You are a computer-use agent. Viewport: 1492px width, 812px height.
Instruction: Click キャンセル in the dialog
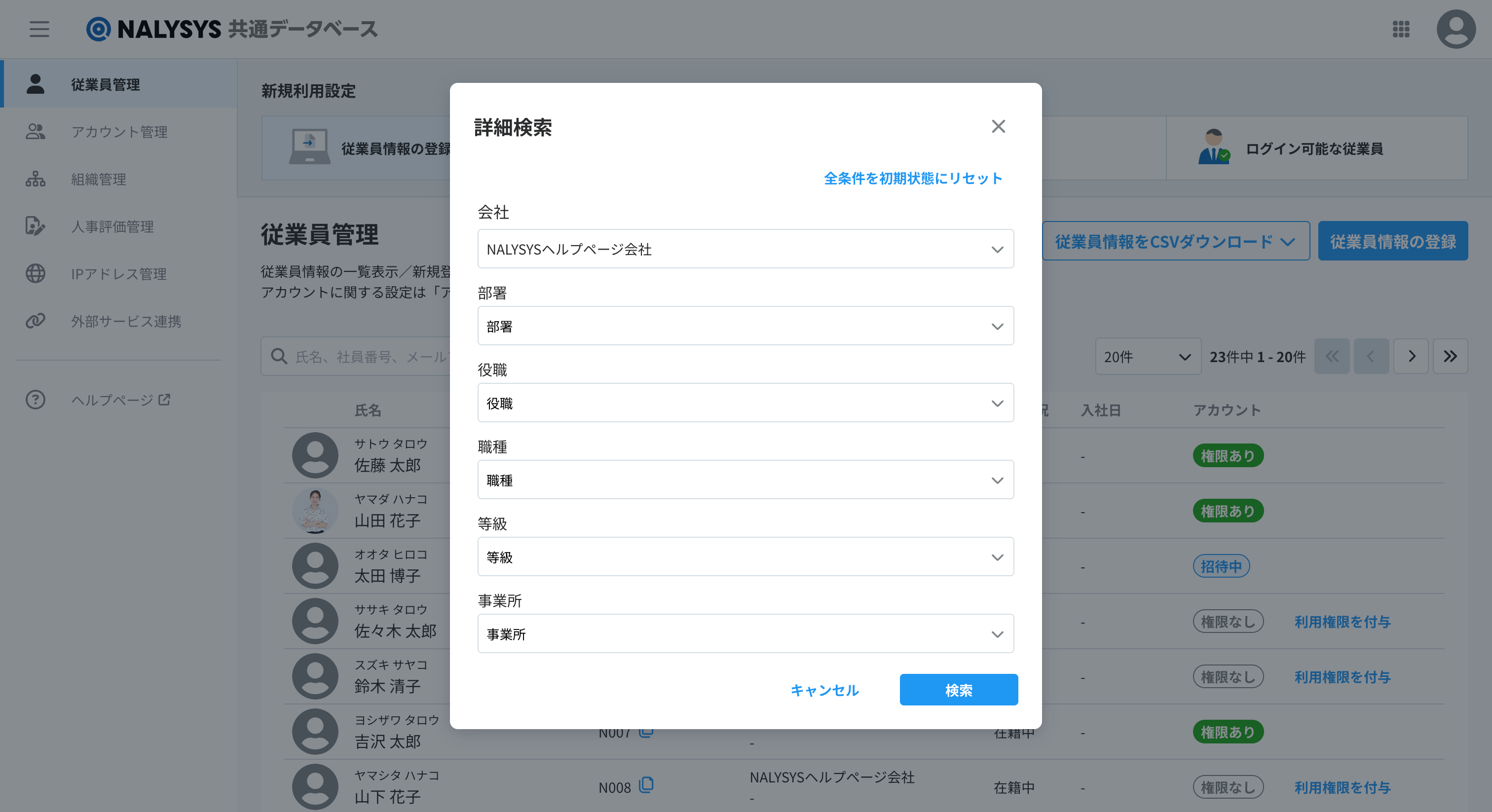click(824, 690)
